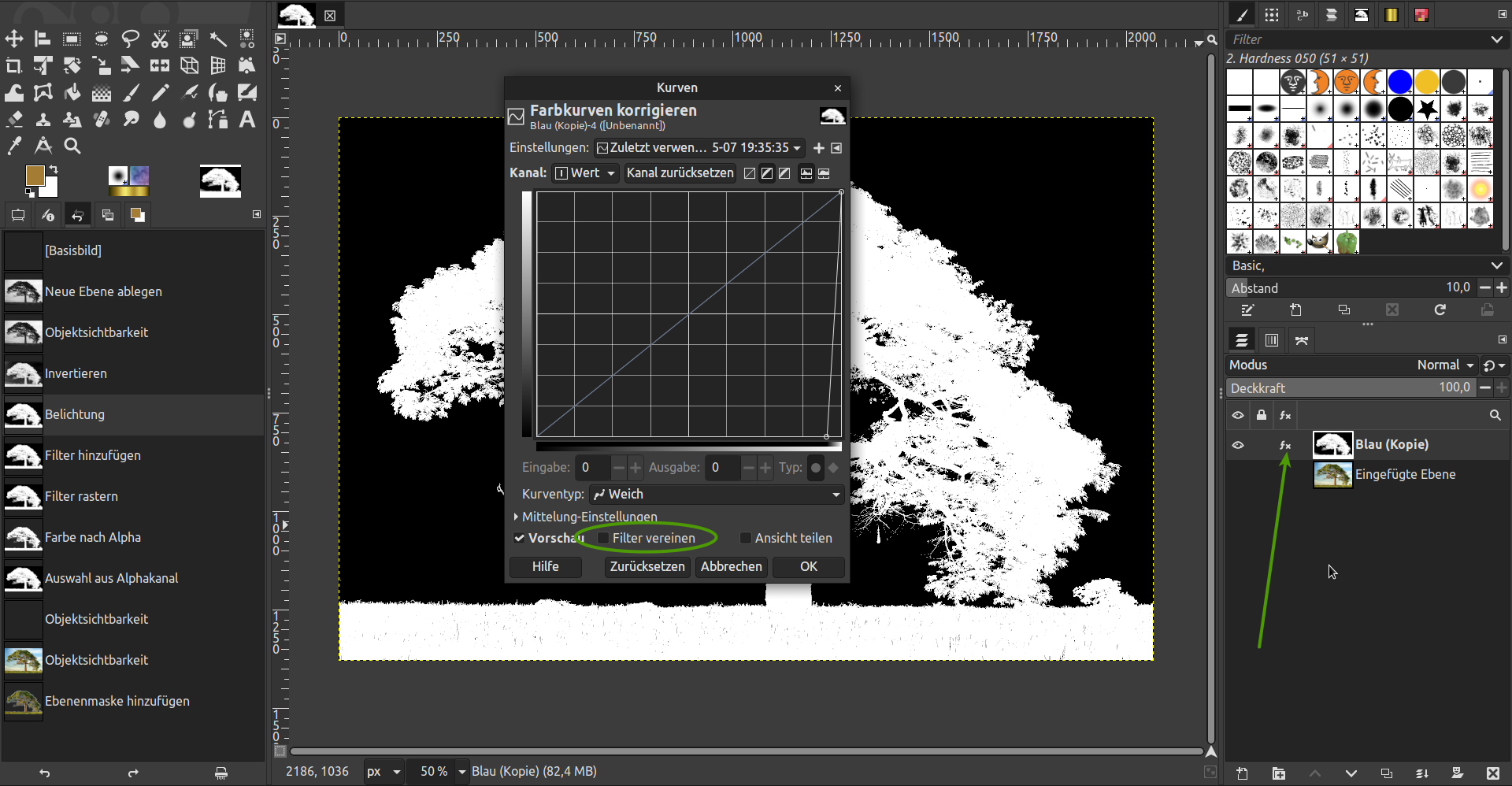Click the foreground color swatch
The image size is (1512, 786).
click(x=35, y=176)
